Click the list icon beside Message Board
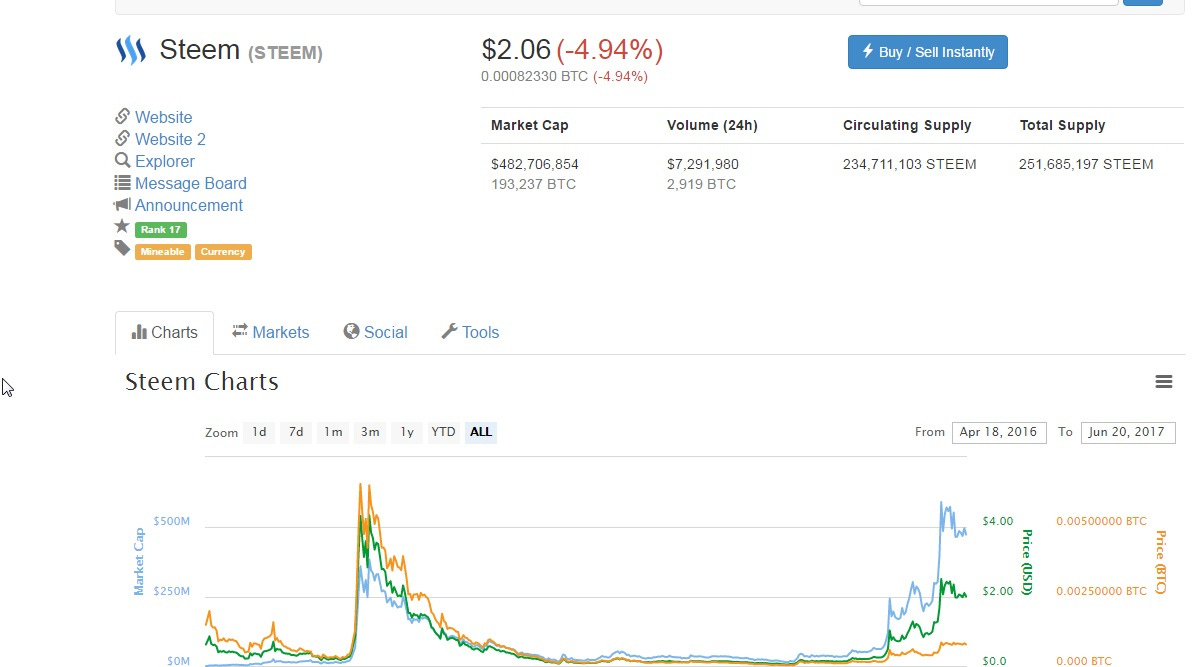1198x667 pixels. tap(122, 183)
